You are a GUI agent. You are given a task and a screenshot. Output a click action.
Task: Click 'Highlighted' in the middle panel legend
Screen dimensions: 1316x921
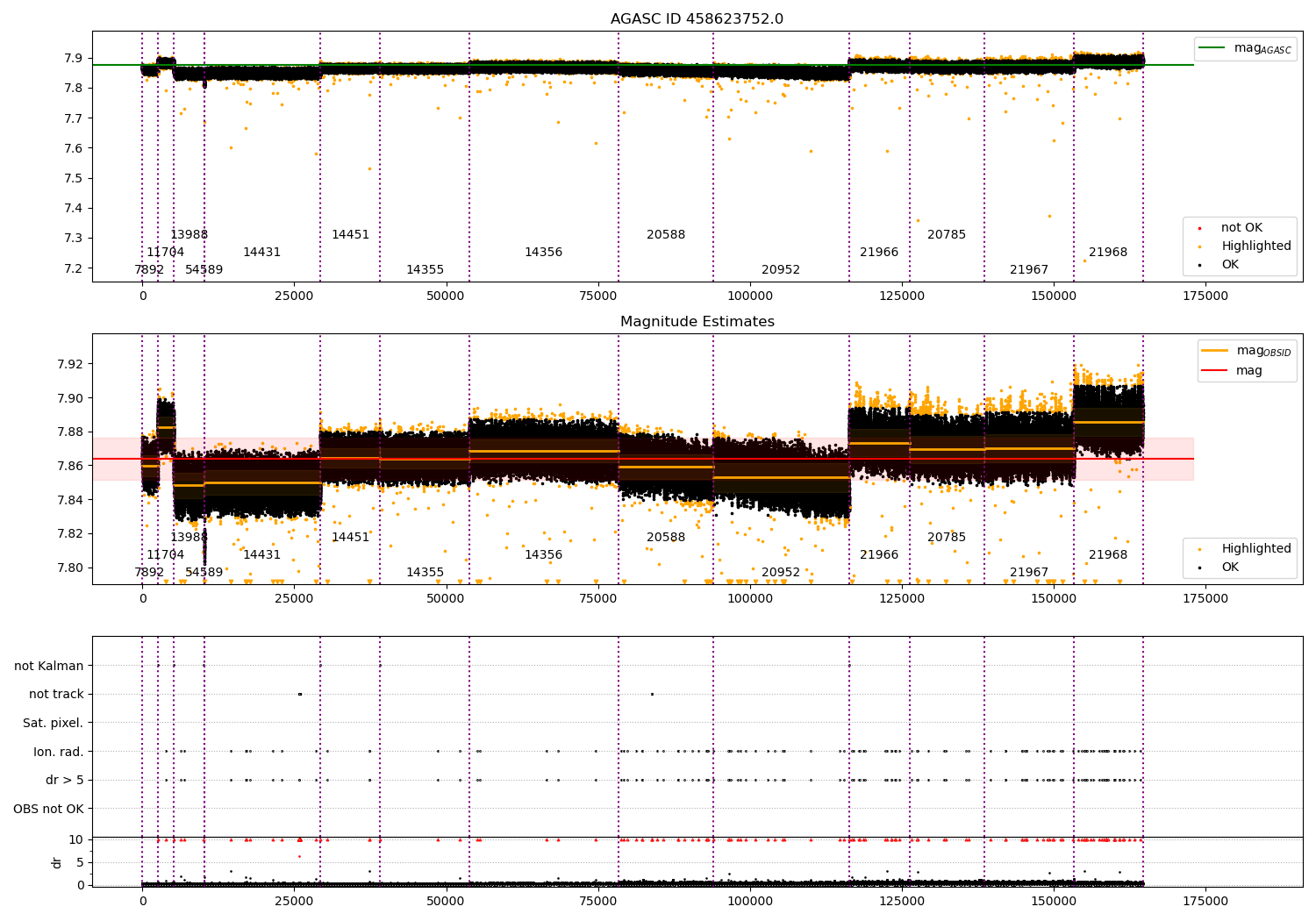click(1247, 549)
